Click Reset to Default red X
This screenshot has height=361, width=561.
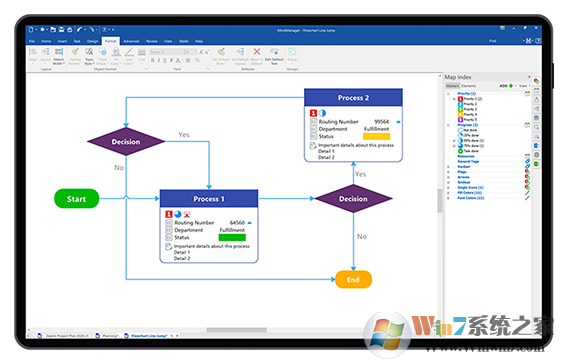(x=257, y=52)
